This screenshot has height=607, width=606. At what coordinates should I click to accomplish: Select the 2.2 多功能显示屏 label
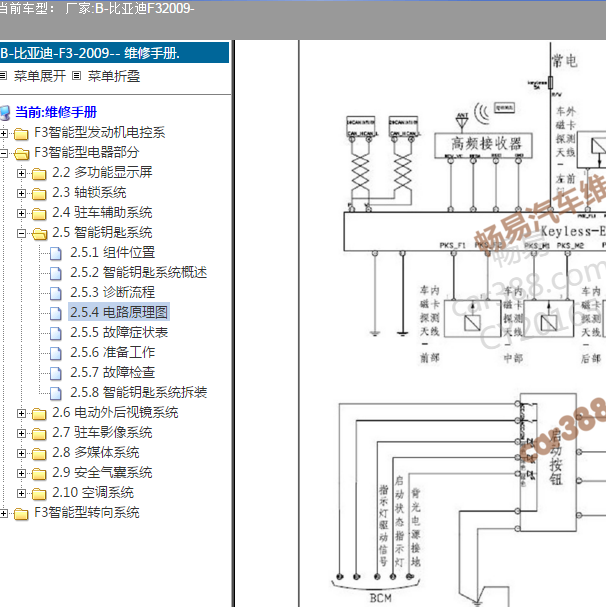(102, 172)
